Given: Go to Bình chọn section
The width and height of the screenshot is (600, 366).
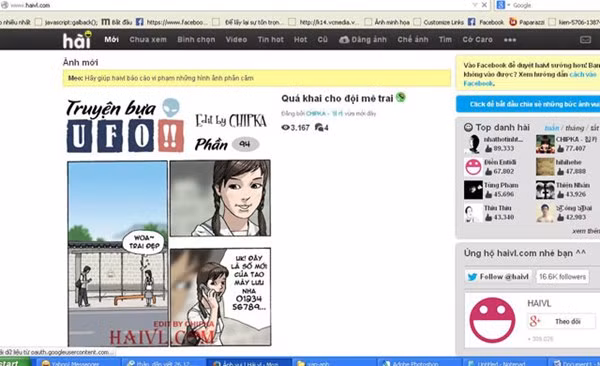Looking at the screenshot, I should (196, 39).
